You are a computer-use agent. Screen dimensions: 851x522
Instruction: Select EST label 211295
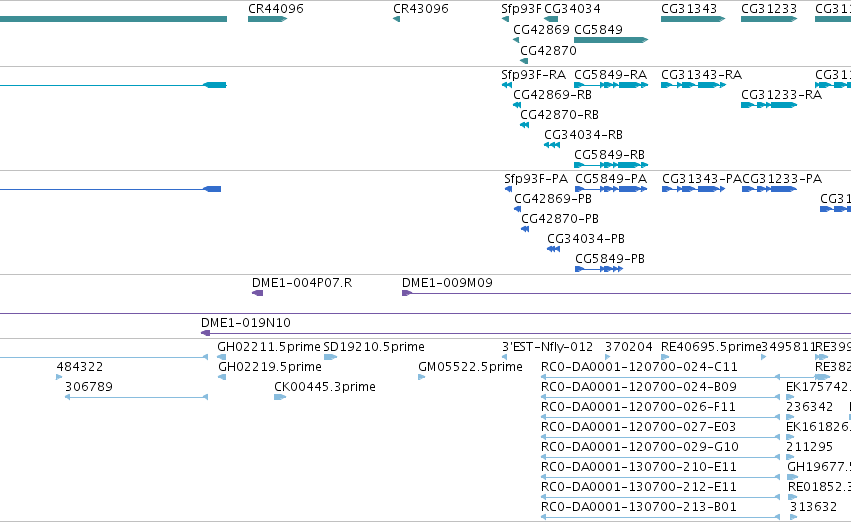click(809, 447)
